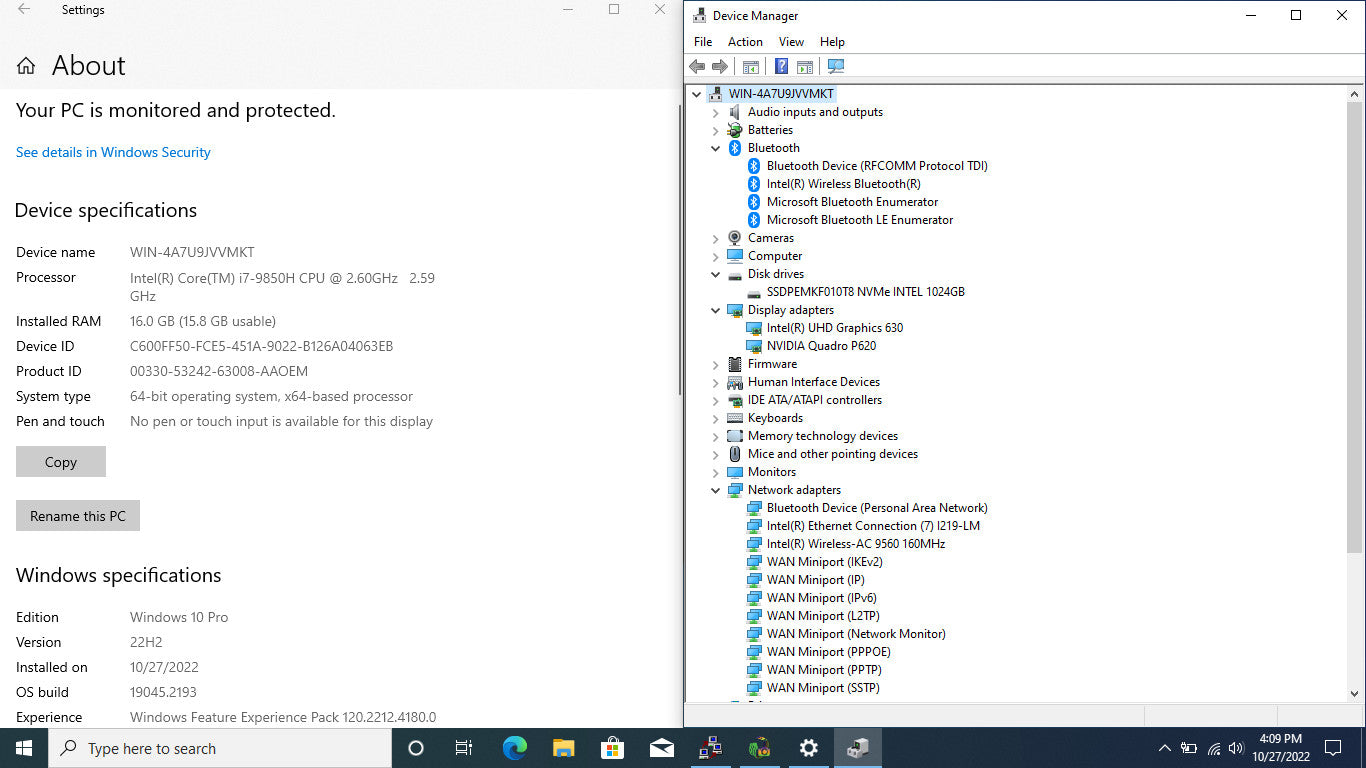Open Microsoft Edge from taskbar
Image resolution: width=1366 pixels, height=768 pixels.
pos(515,748)
